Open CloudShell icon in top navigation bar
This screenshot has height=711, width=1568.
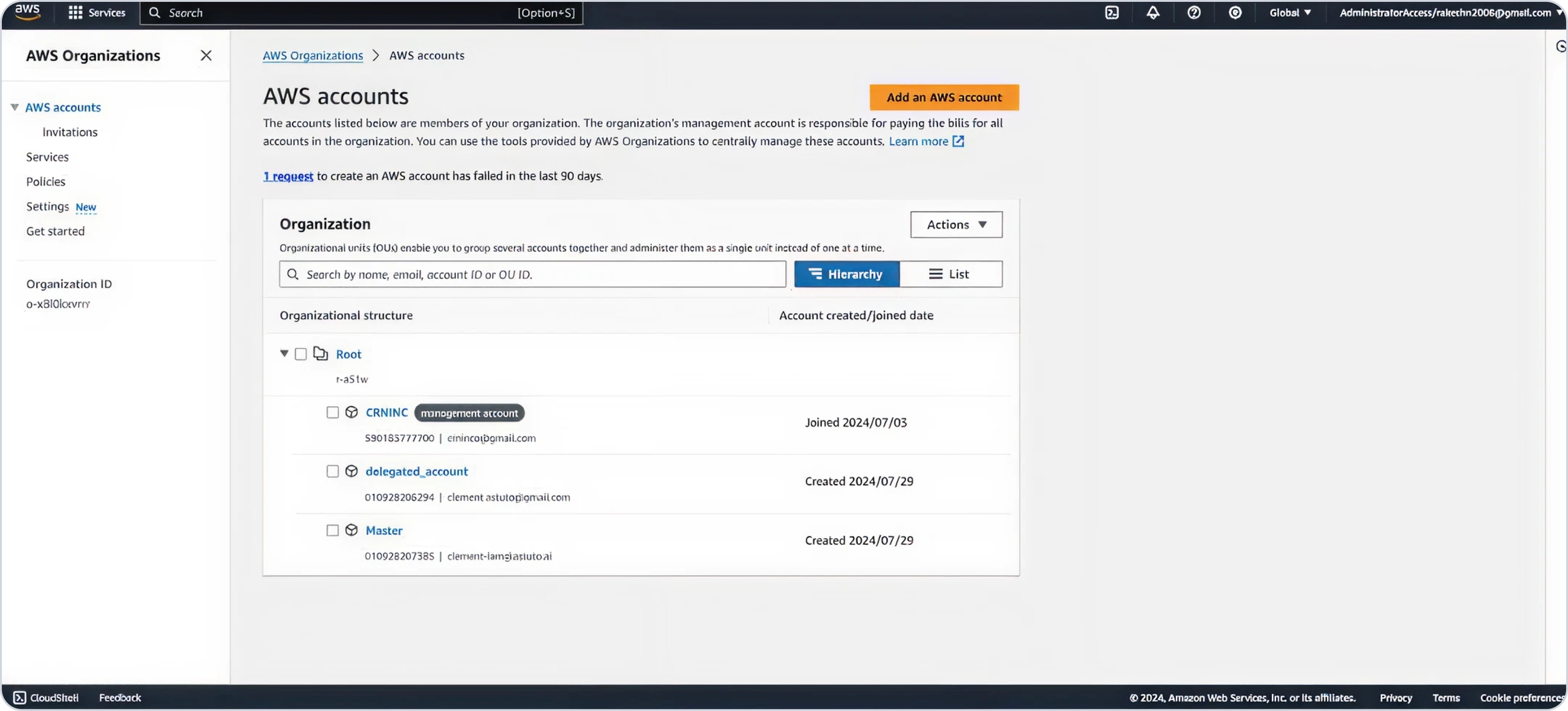(1111, 13)
